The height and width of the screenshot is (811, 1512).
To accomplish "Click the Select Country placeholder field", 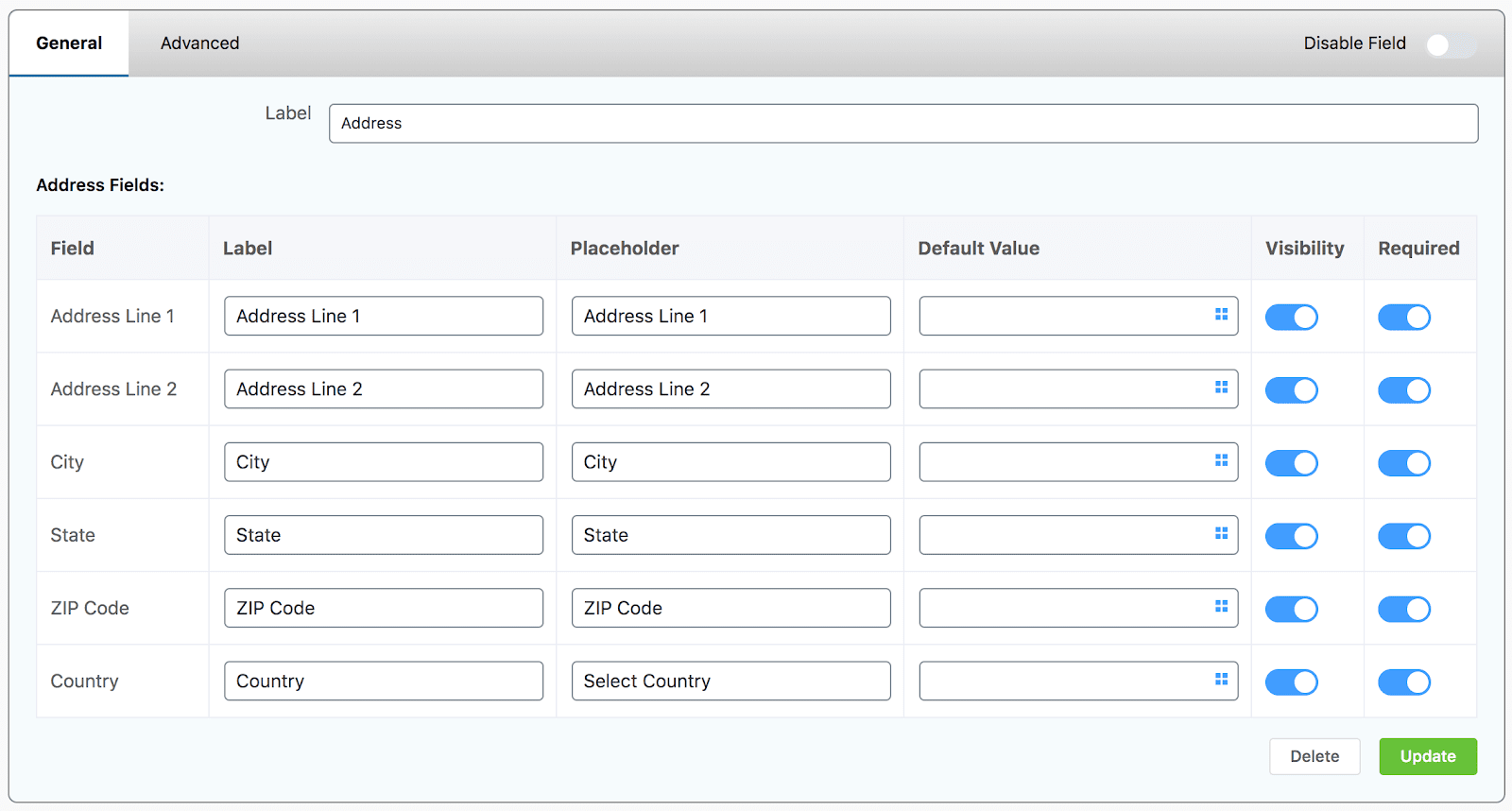I will click(x=730, y=682).
